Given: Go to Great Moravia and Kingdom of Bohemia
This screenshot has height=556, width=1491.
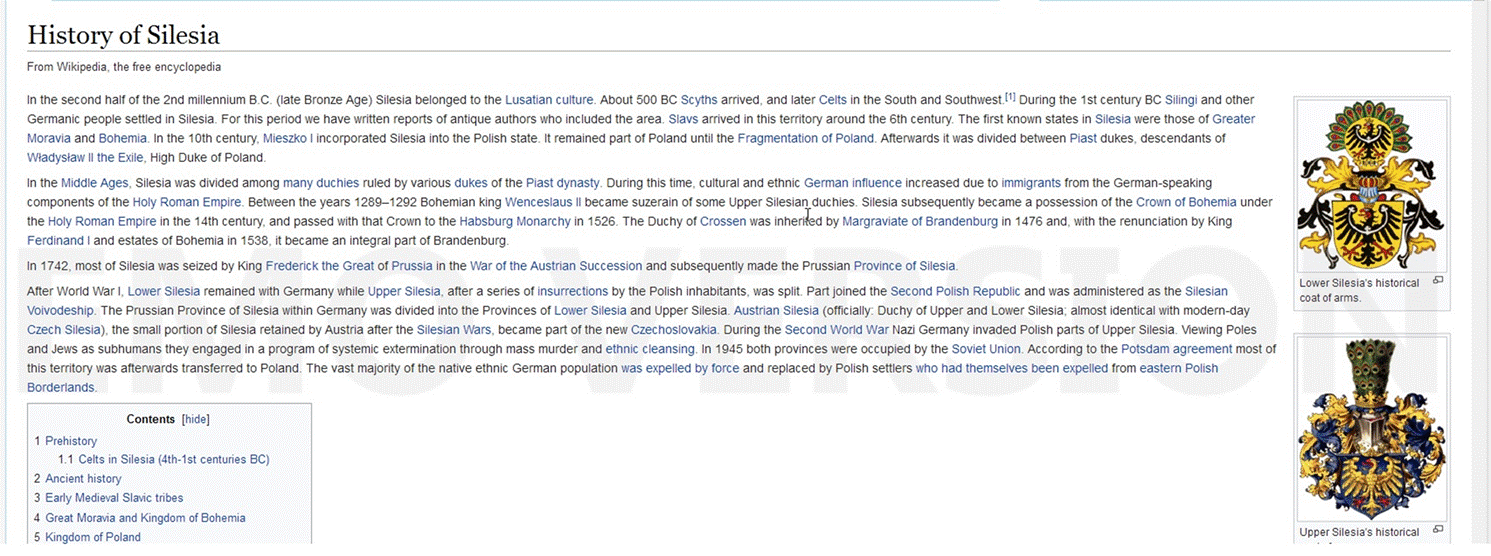Looking at the screenshot, I should pyautogui.click(x=145, y=518).
